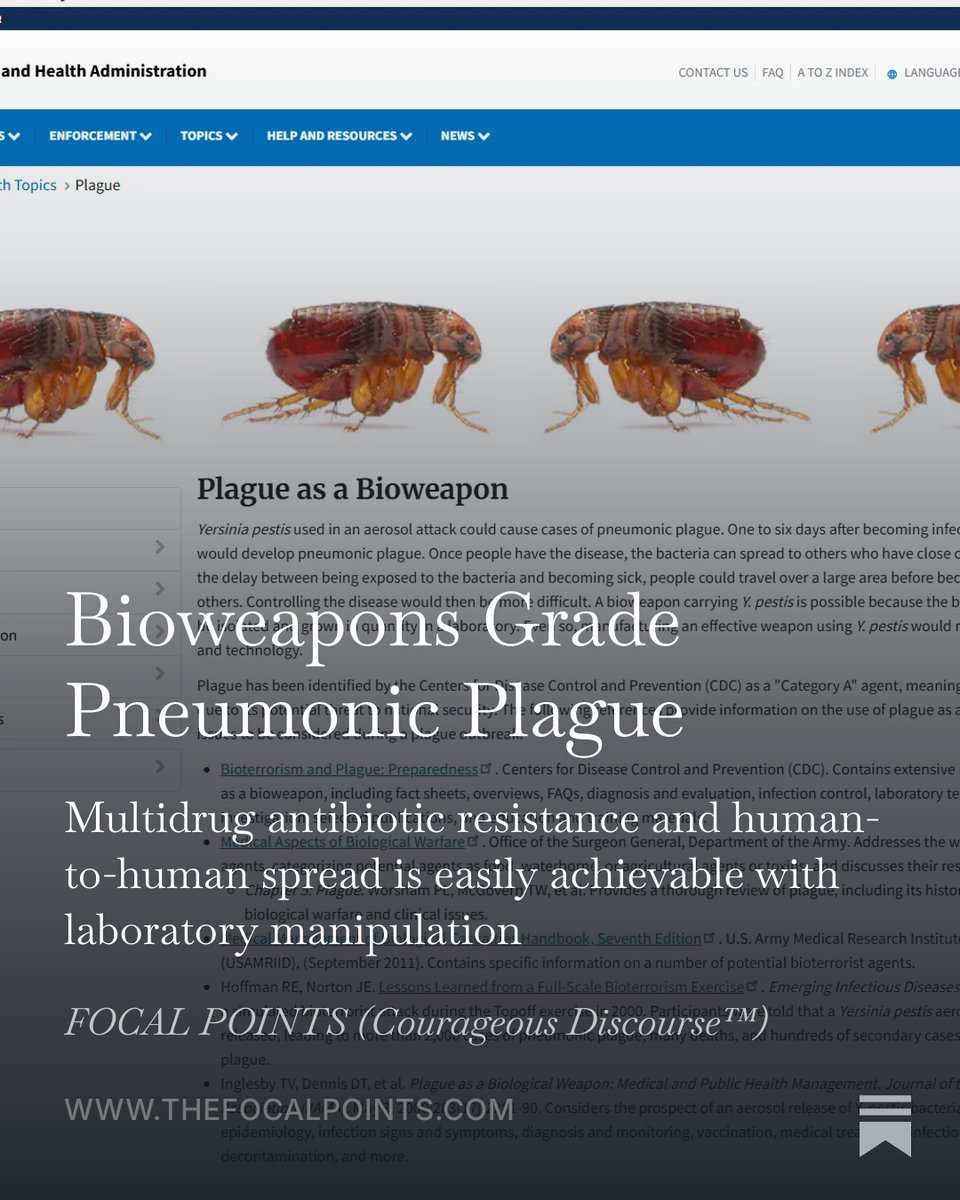Click the 'Bioweapons Grade Pneumonic Plague' headline
Viewport: 960px width, 1200px height.
coord(374,667)
